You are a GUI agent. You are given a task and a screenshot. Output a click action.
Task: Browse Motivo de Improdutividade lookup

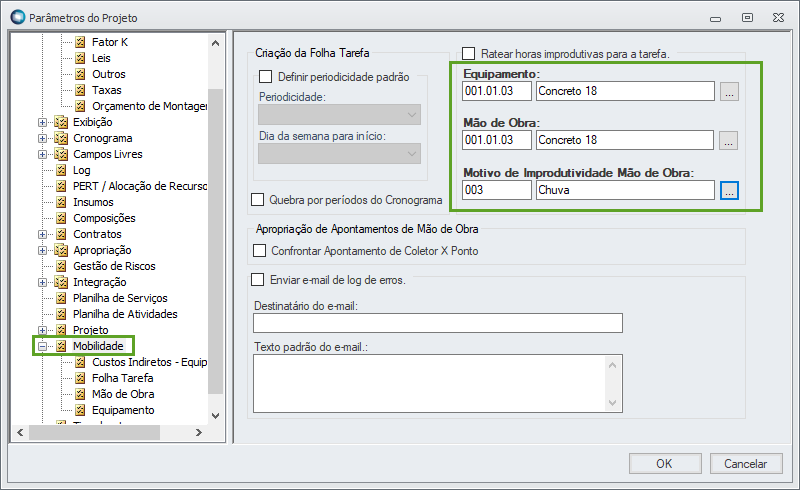[729, 190]
